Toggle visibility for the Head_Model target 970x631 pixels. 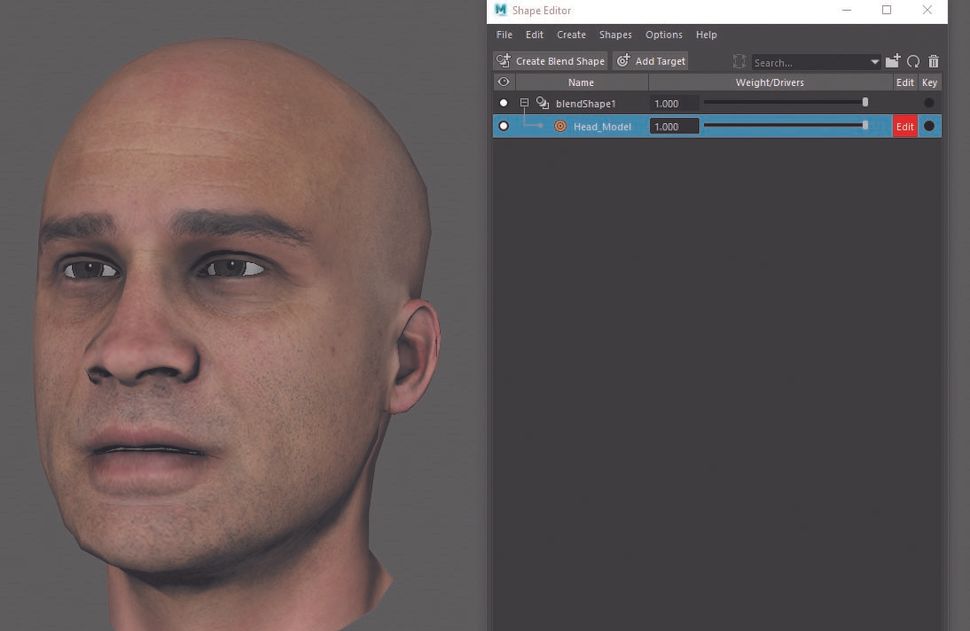[x=503, y=126]
